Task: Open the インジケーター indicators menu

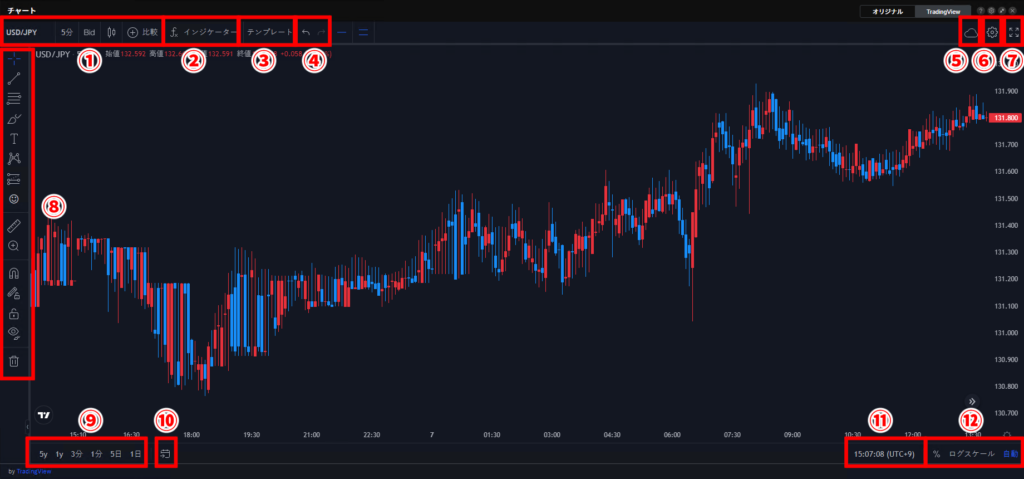Action: click(202, 33)
